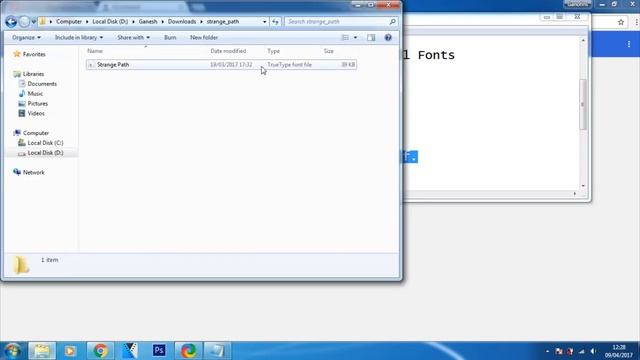Screen dimensions: 640x360
Task: Toggle the preview pane button
Action: (x=371, y=38)
